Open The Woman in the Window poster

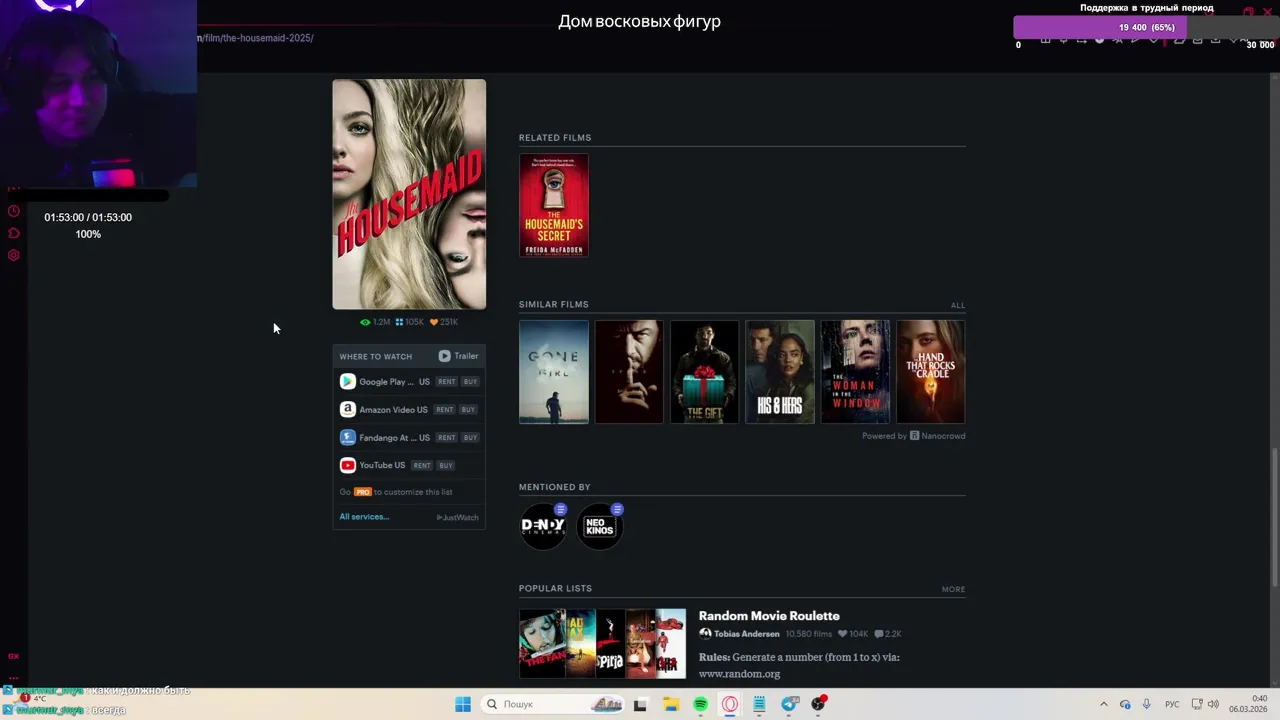tap(856, 372)
